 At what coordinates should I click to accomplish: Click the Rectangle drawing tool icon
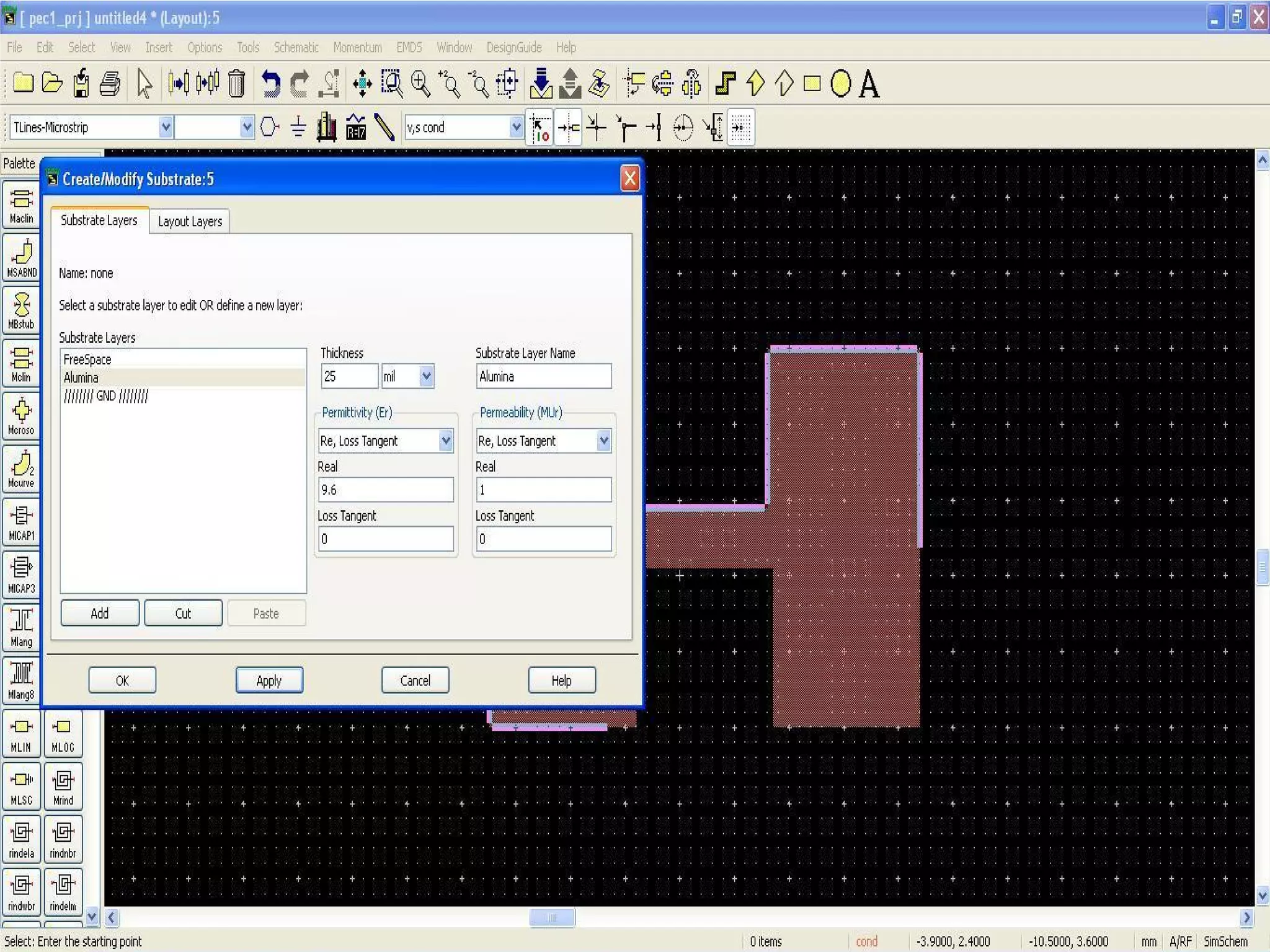812,84
